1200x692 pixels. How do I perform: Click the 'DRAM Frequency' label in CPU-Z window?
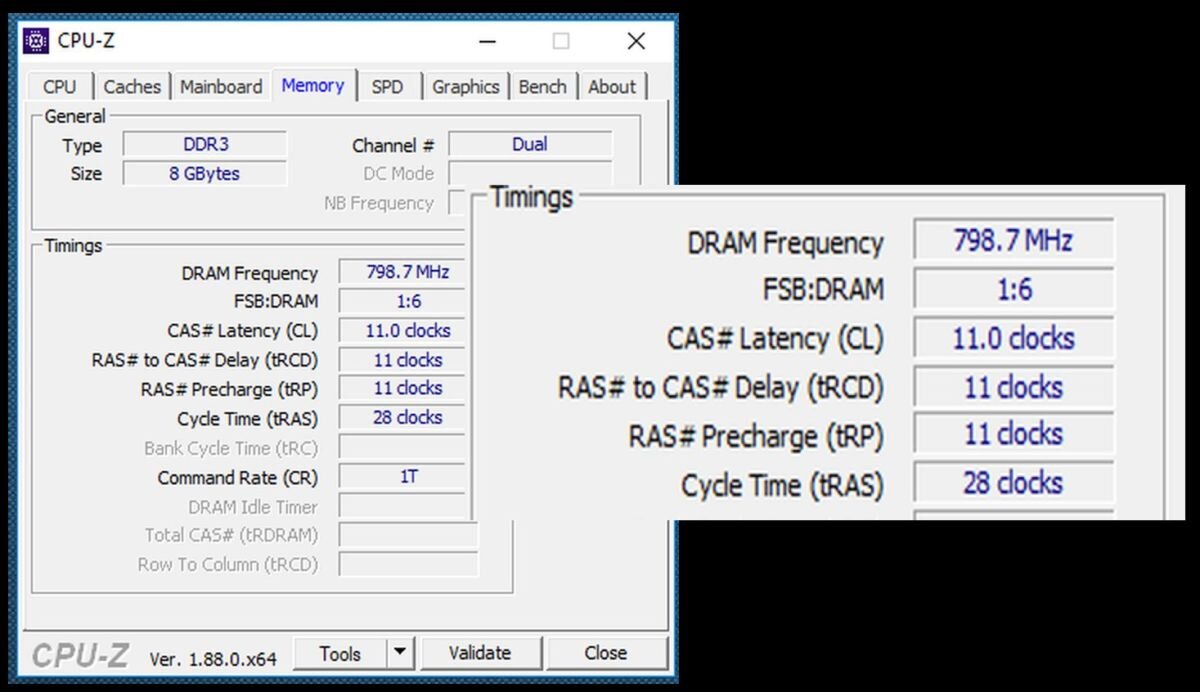(x=249, y=273)
